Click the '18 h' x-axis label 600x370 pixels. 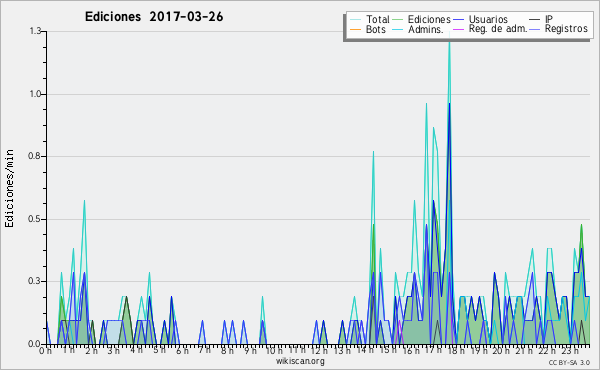457,351
